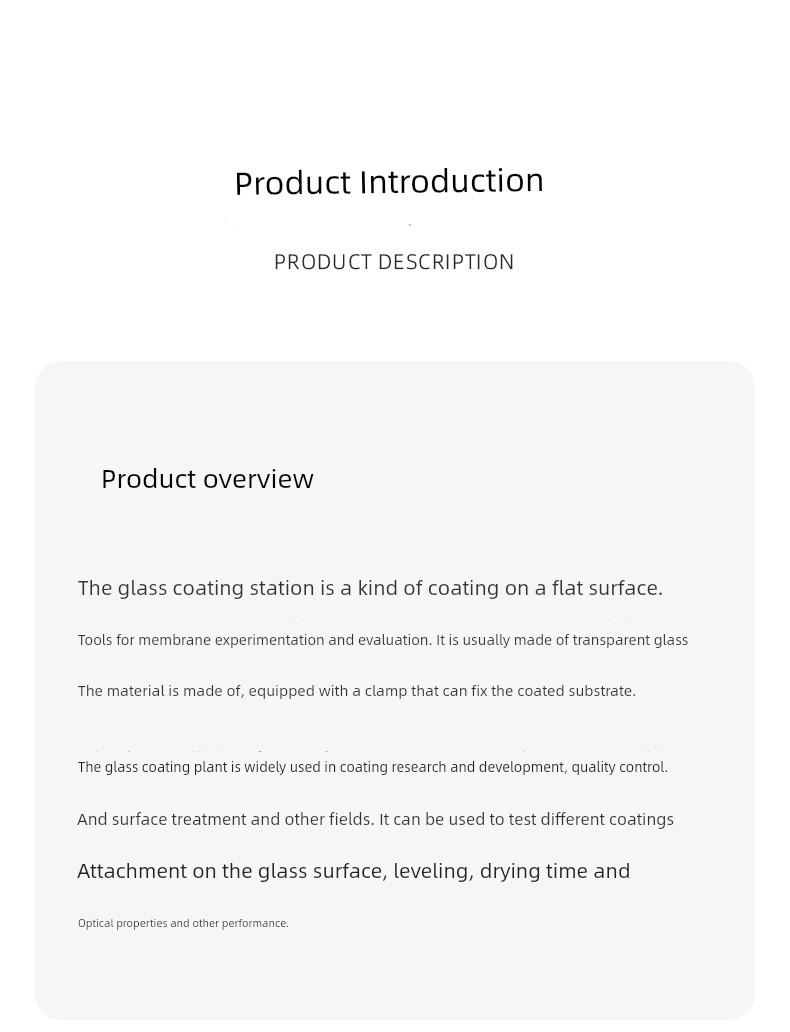Click the 'Attachment on the glass surface' line
The width and height of the screenshot is (790, 1032).
point(354,871)
